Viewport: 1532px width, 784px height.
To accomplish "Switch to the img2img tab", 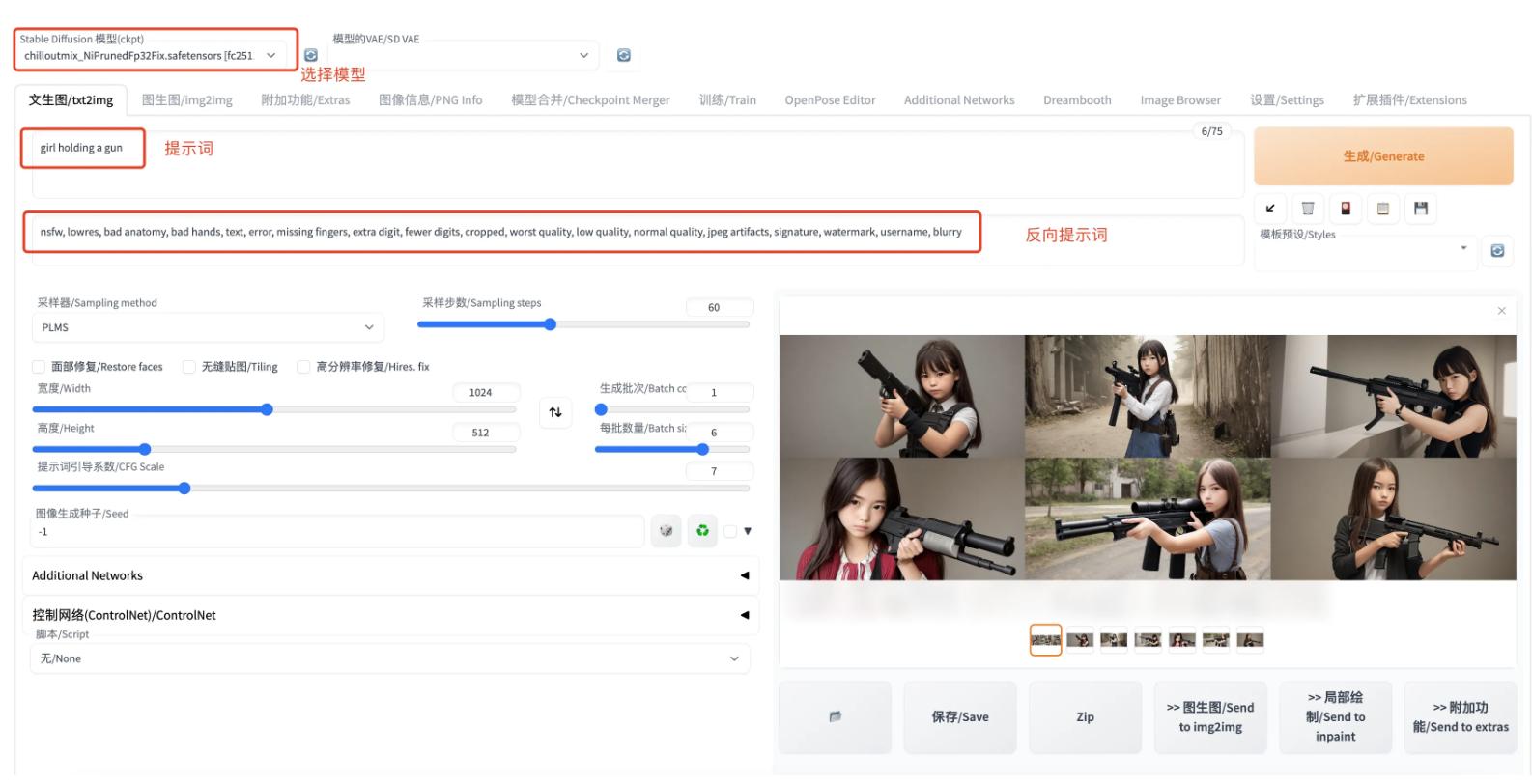I will 186,100.
